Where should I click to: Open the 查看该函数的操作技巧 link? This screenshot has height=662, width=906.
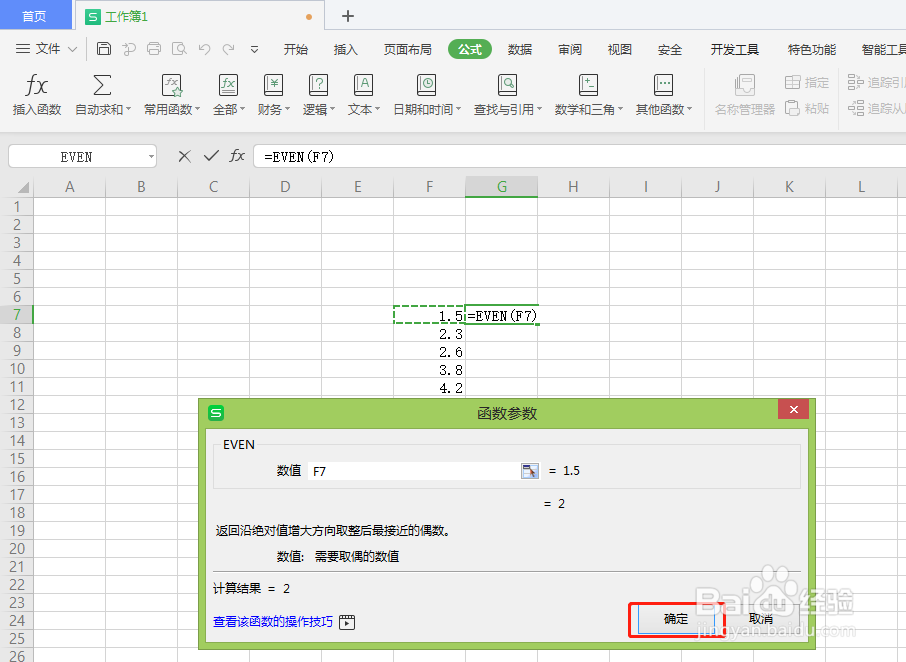point(273,622)
